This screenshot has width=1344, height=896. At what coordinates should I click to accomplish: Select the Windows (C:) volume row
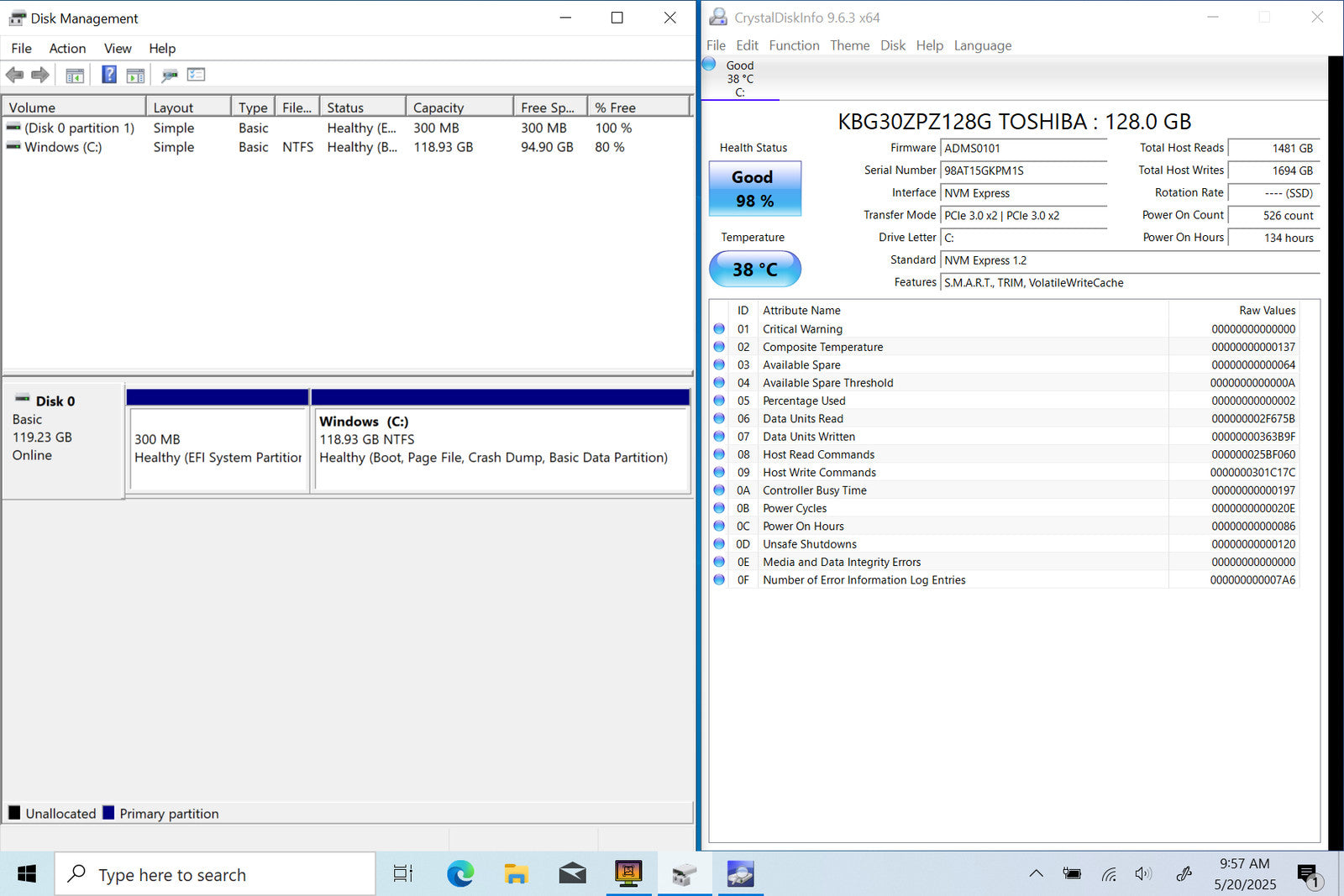point(63,147)
